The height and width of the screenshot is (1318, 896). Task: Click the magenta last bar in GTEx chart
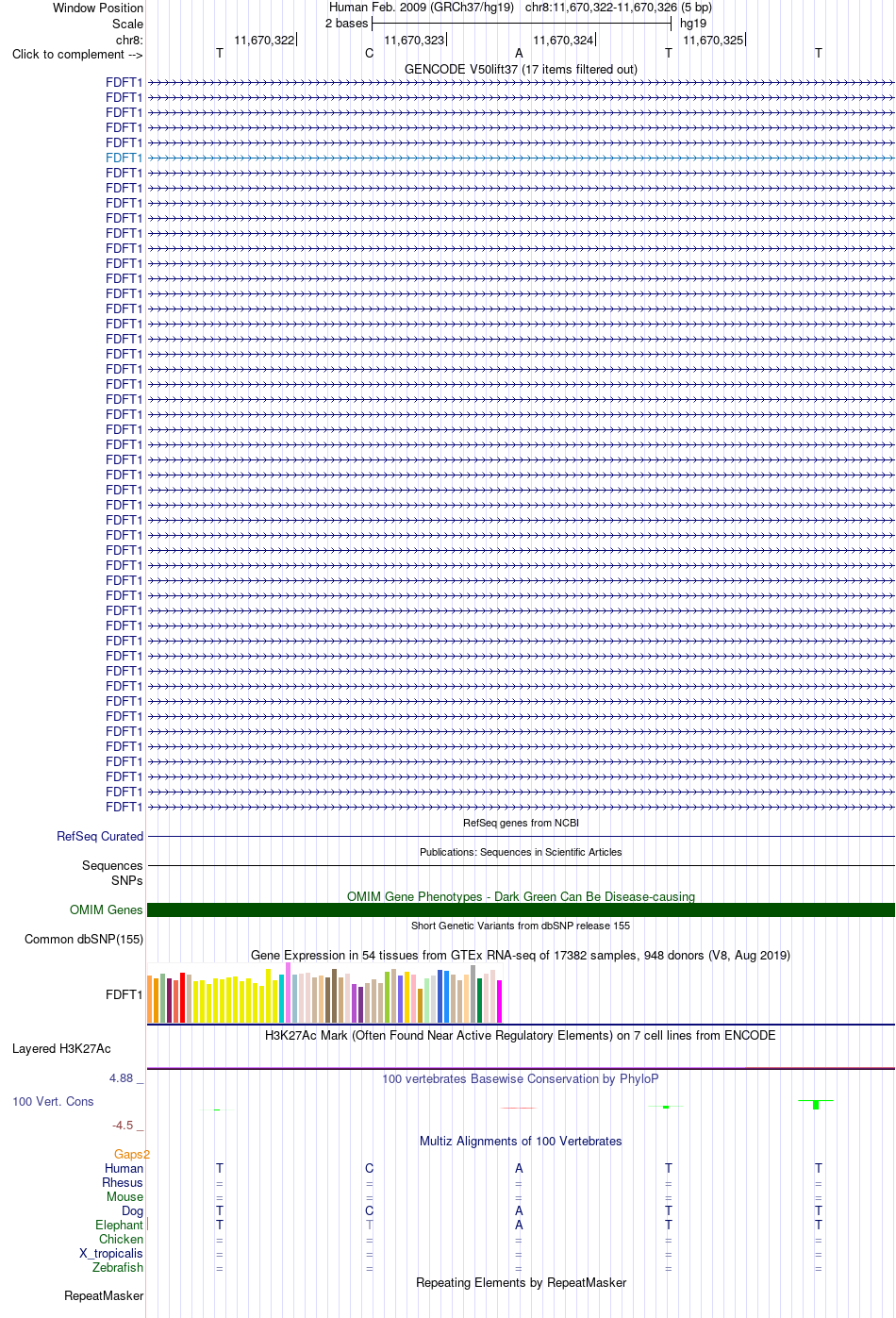point(500,1001)
